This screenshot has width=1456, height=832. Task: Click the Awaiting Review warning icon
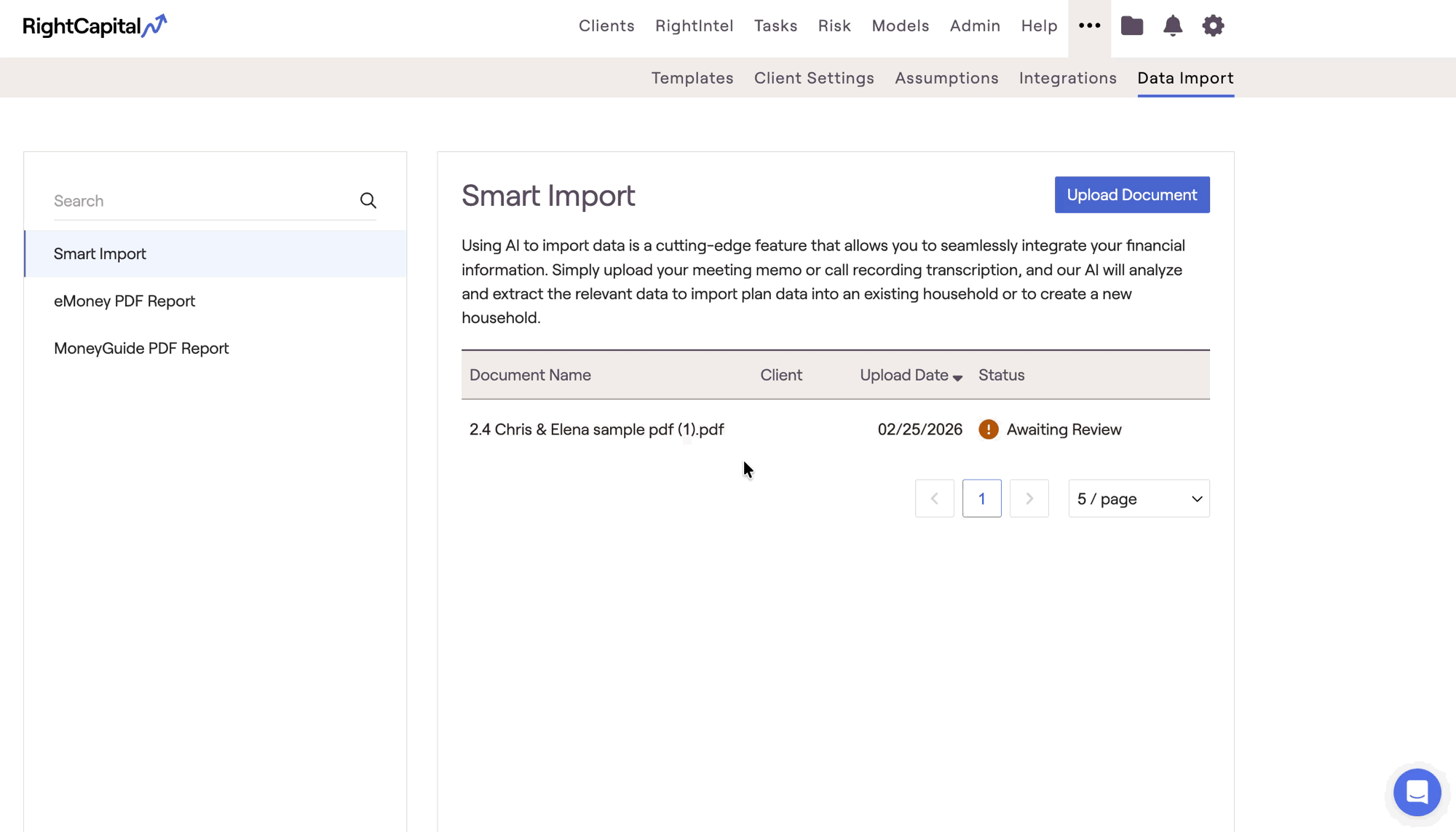tap(988, 429)
